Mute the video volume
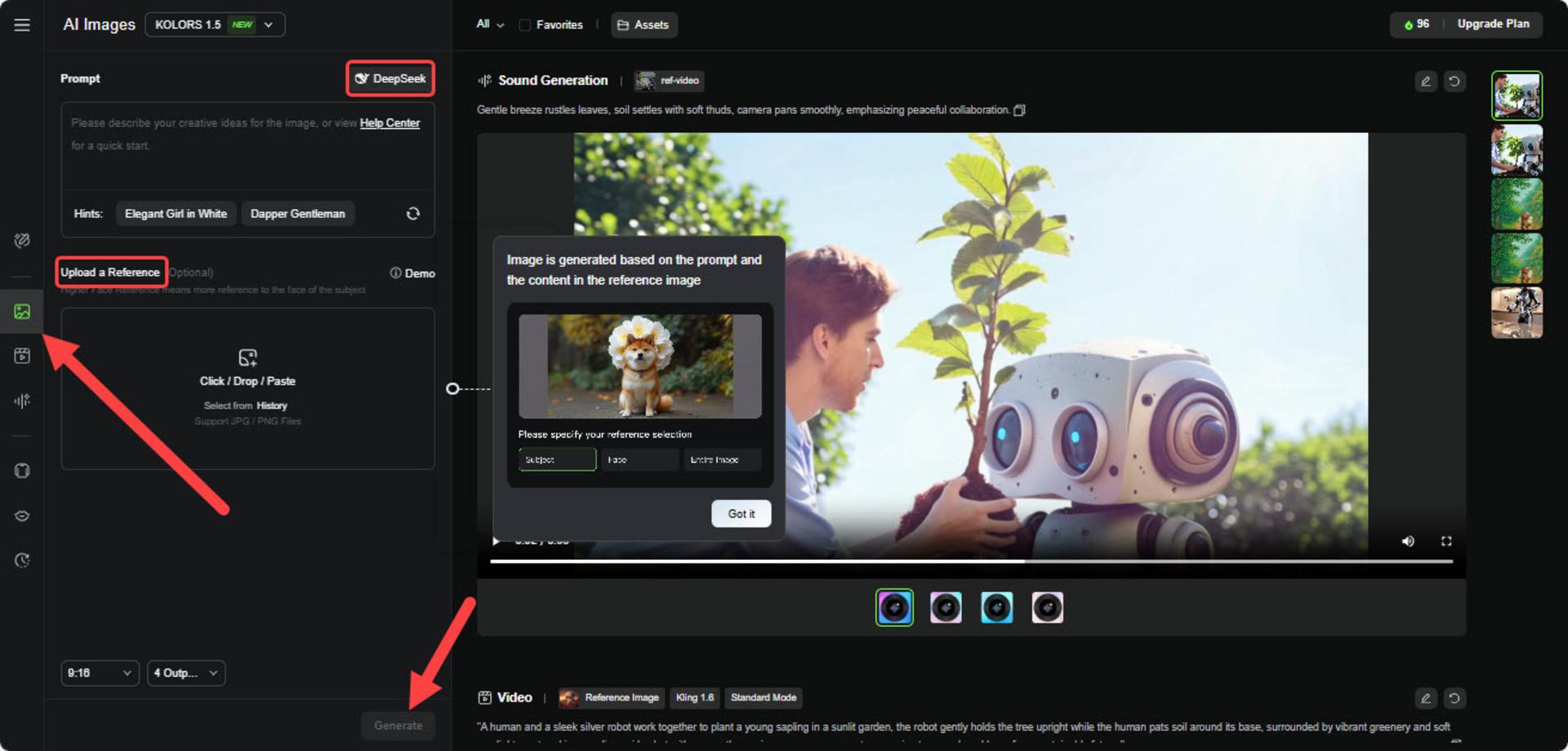 click(1408, 541)
